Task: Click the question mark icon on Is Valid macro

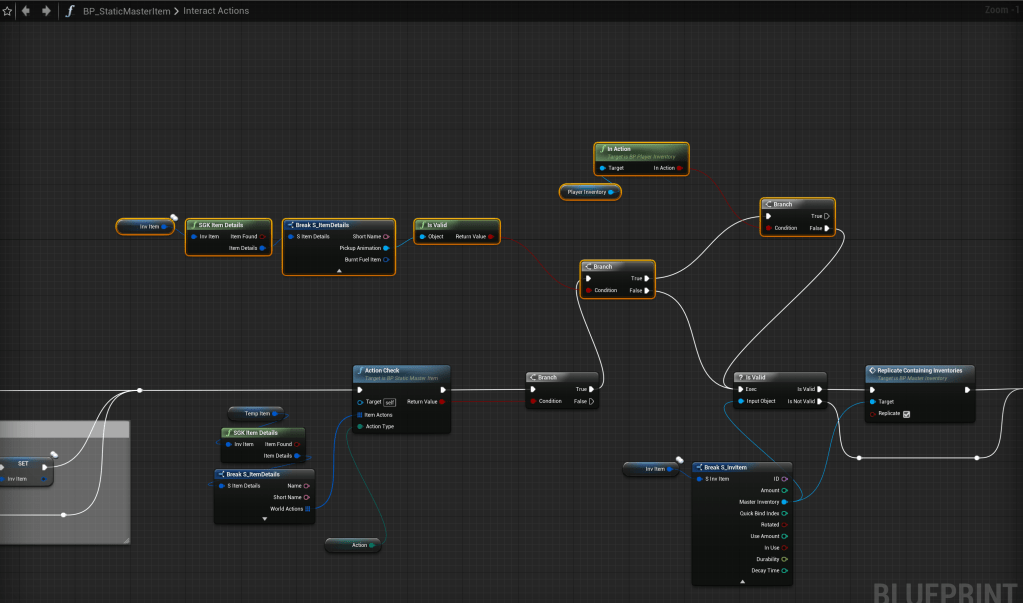Action: point(740,377)
